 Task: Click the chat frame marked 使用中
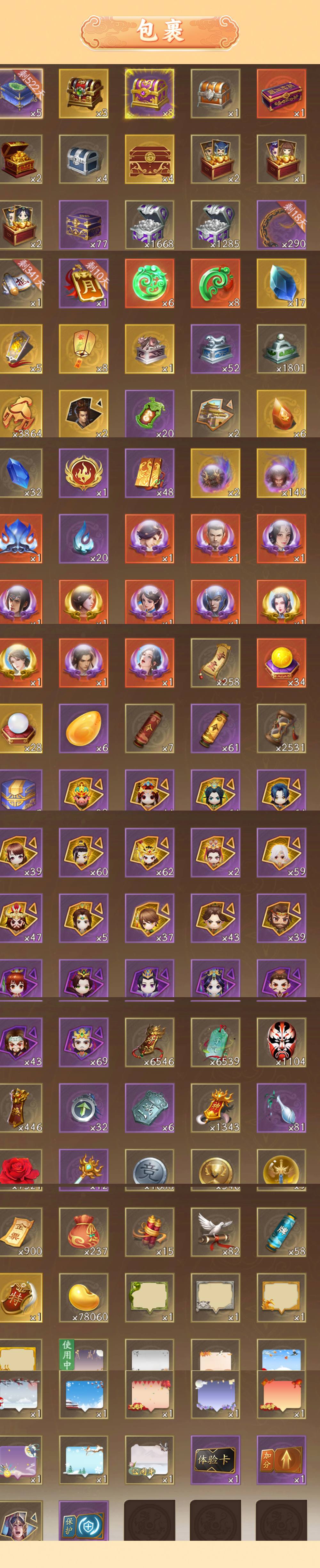pos(83,1356)
